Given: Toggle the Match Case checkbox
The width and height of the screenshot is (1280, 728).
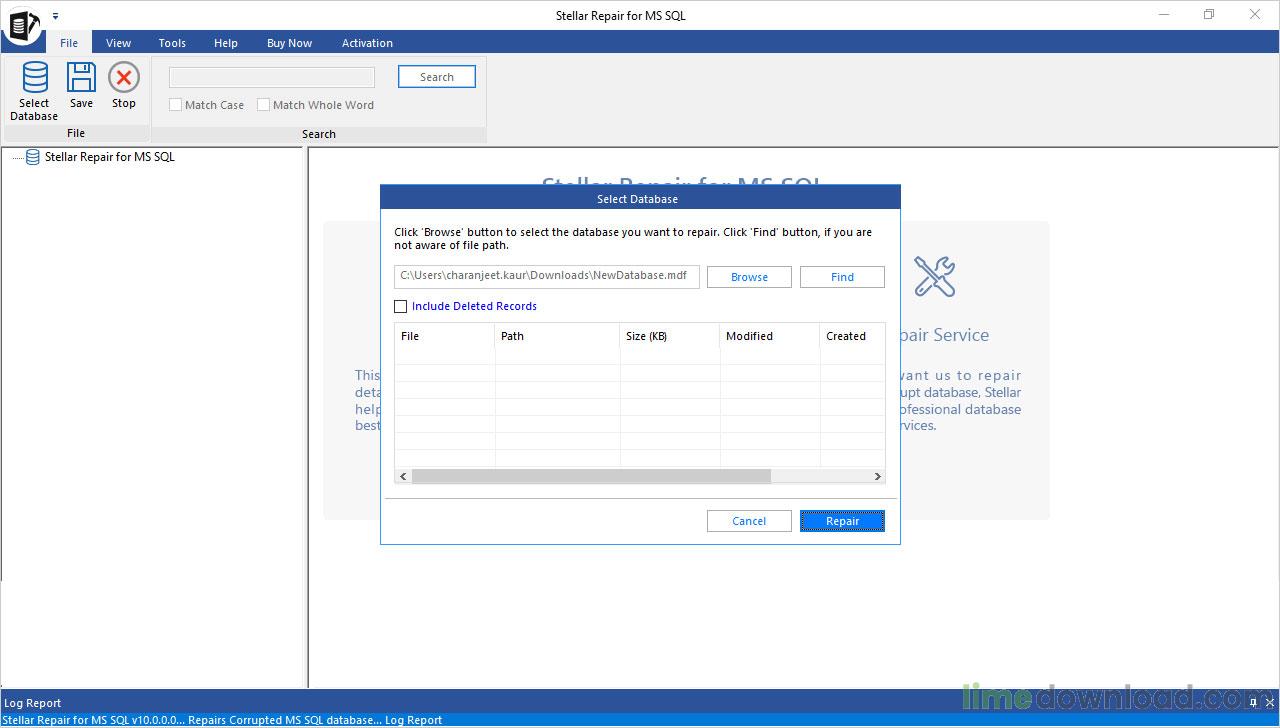Looking at the screenshot, I should [176, 105].
